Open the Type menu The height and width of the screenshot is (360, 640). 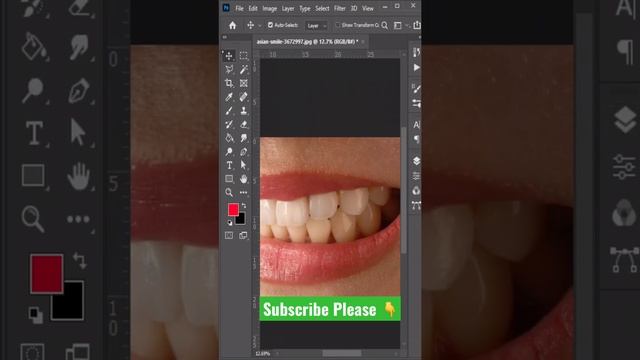point(304,8)
